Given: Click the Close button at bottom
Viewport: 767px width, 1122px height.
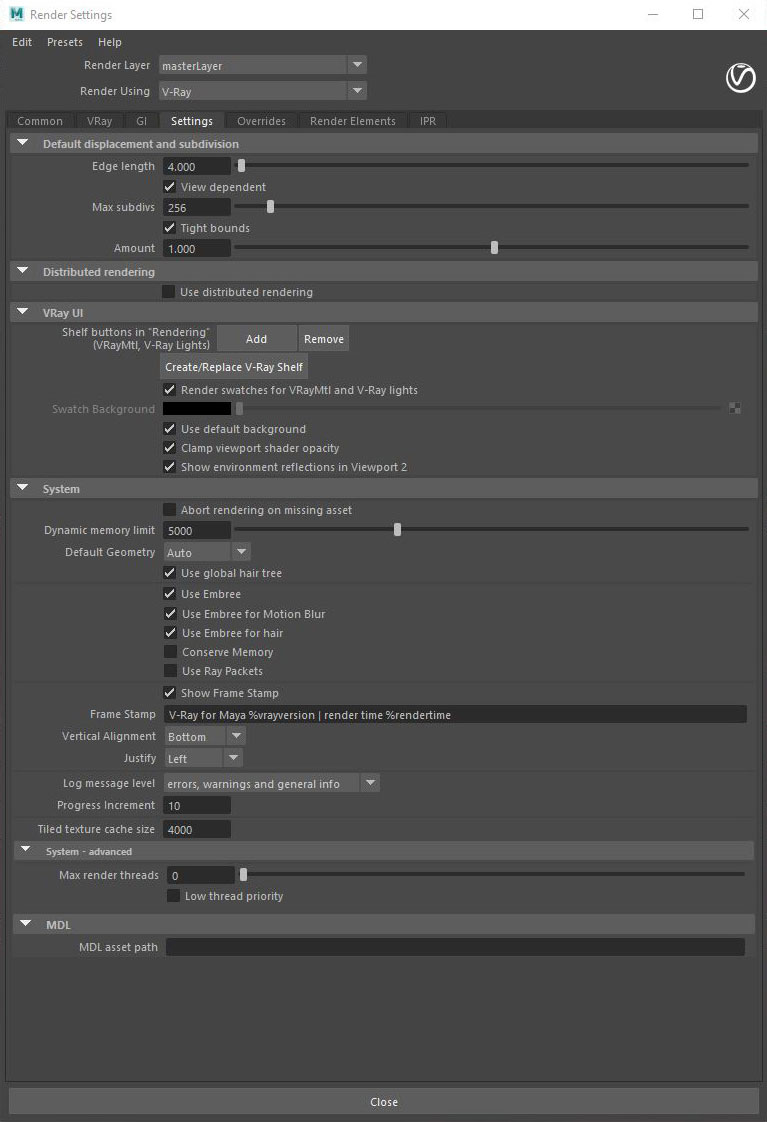Looking at the screenshot, I should [383, 1102].
